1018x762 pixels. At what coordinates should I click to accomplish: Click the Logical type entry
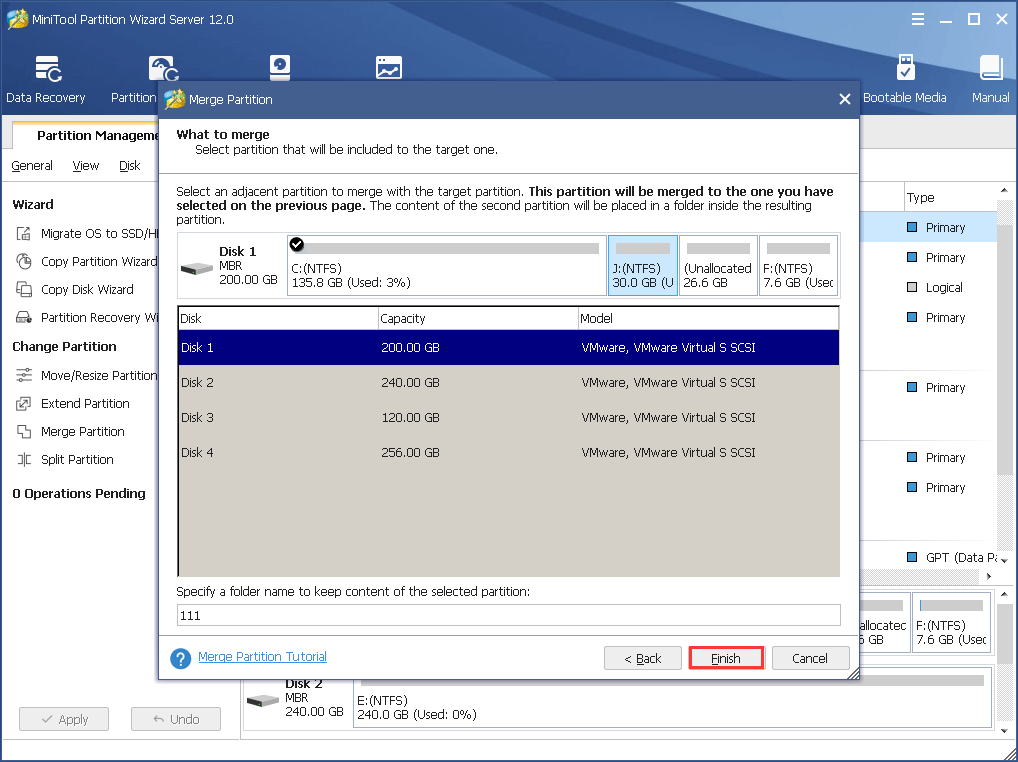click(x=944, y=288)
